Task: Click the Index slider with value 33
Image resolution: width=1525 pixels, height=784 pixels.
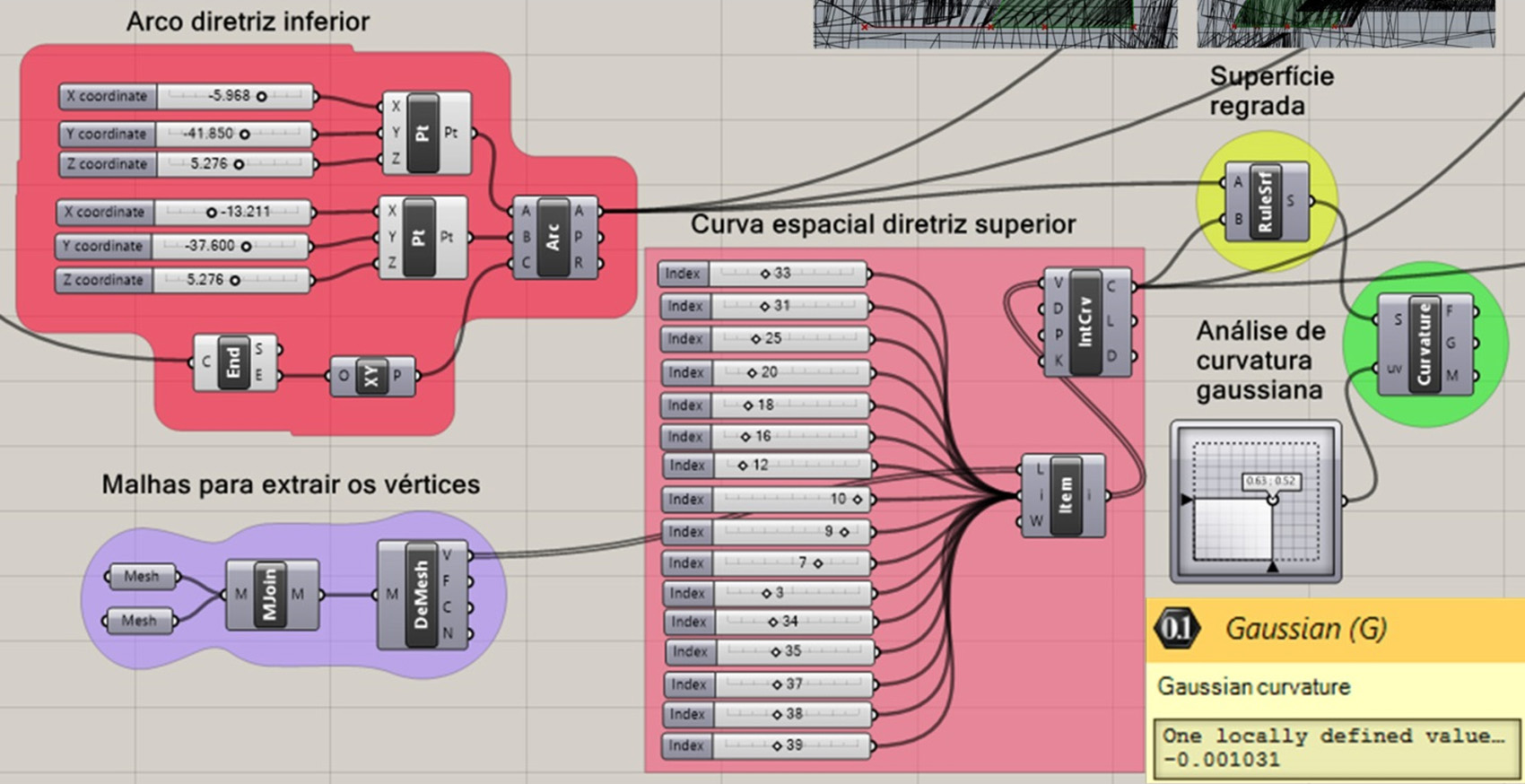Action: [788, 274]
